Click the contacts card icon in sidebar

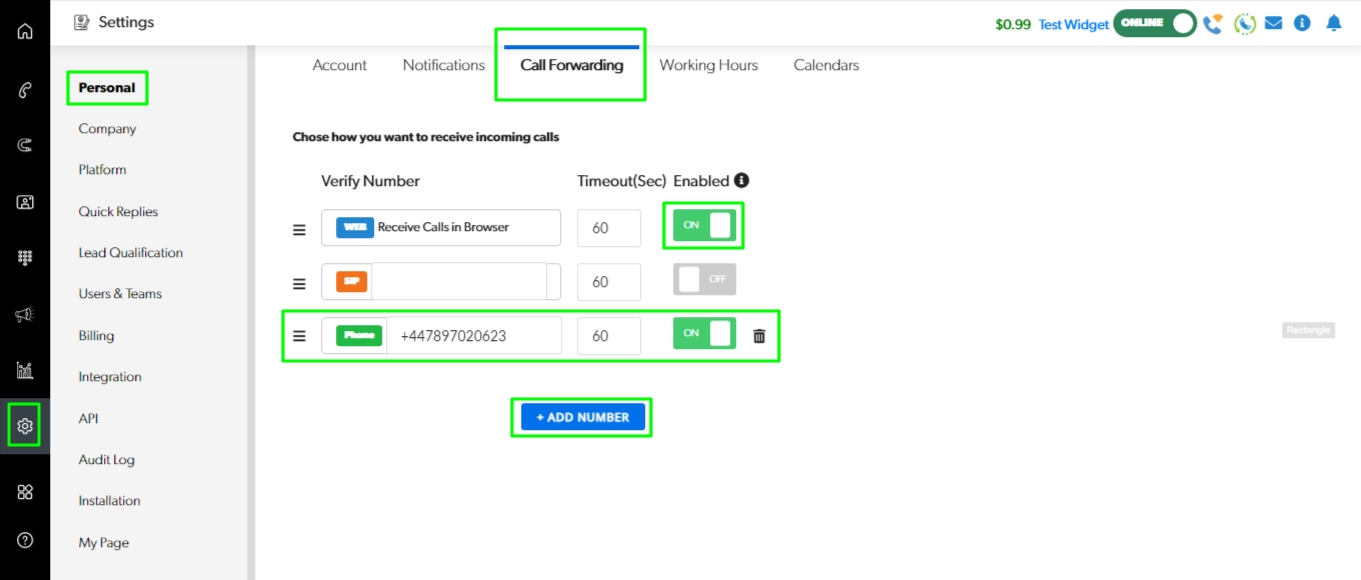click(25, 202)
